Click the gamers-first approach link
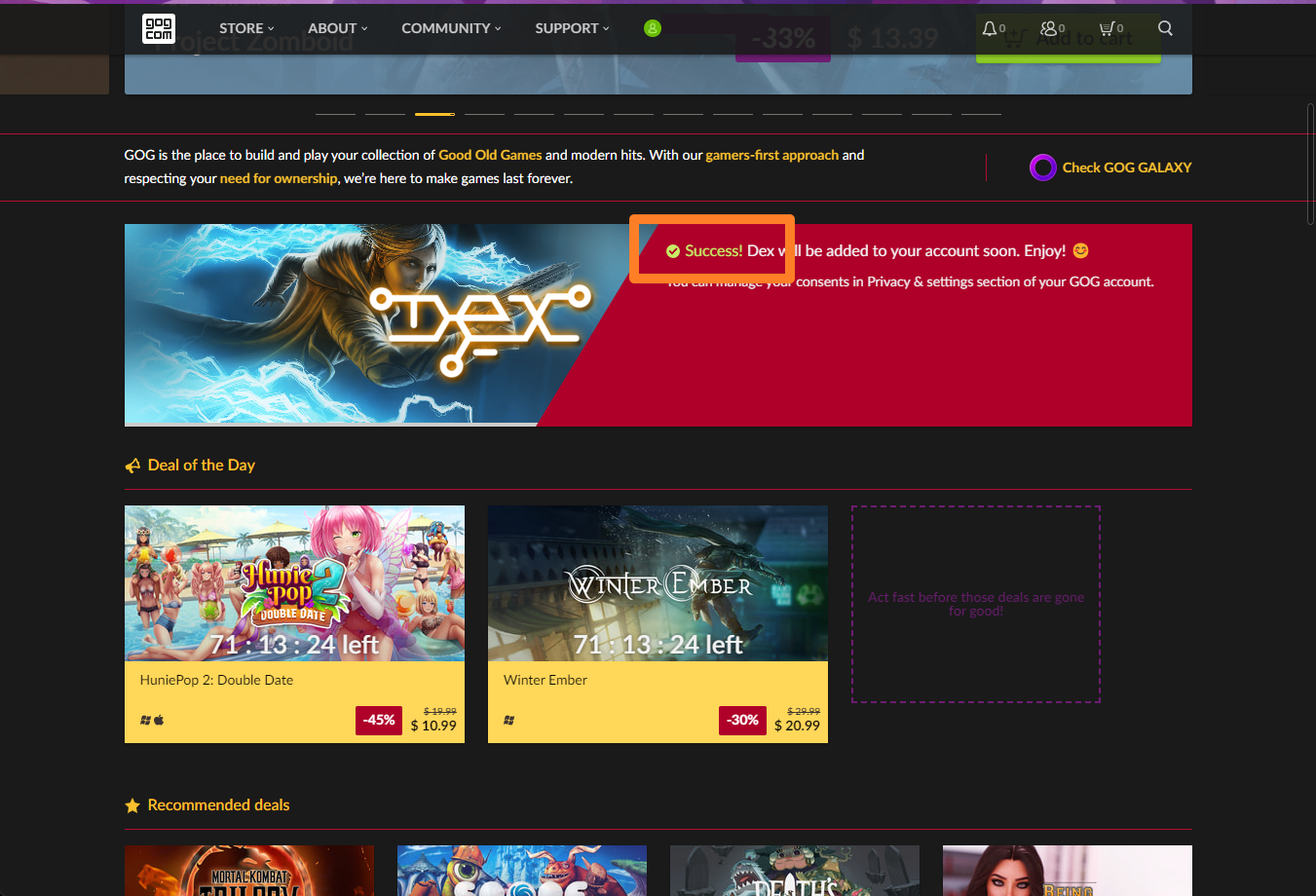This screenshot has height=896, width=1316. click(x=771, y=155)
